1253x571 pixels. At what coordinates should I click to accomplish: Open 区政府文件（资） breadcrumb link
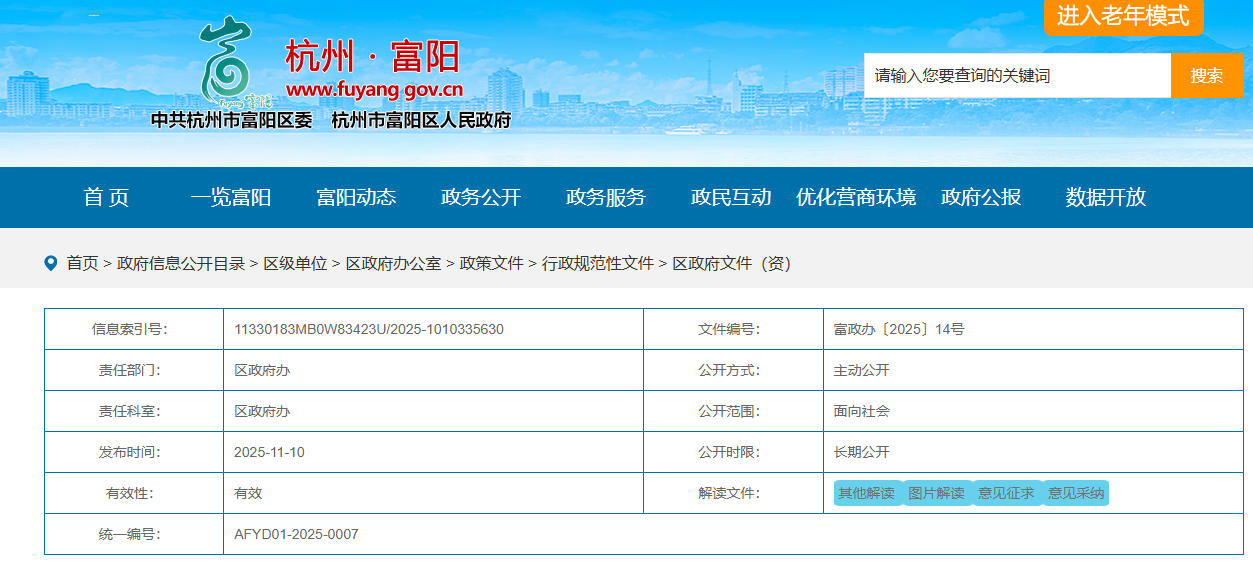(x=731, y=263)
